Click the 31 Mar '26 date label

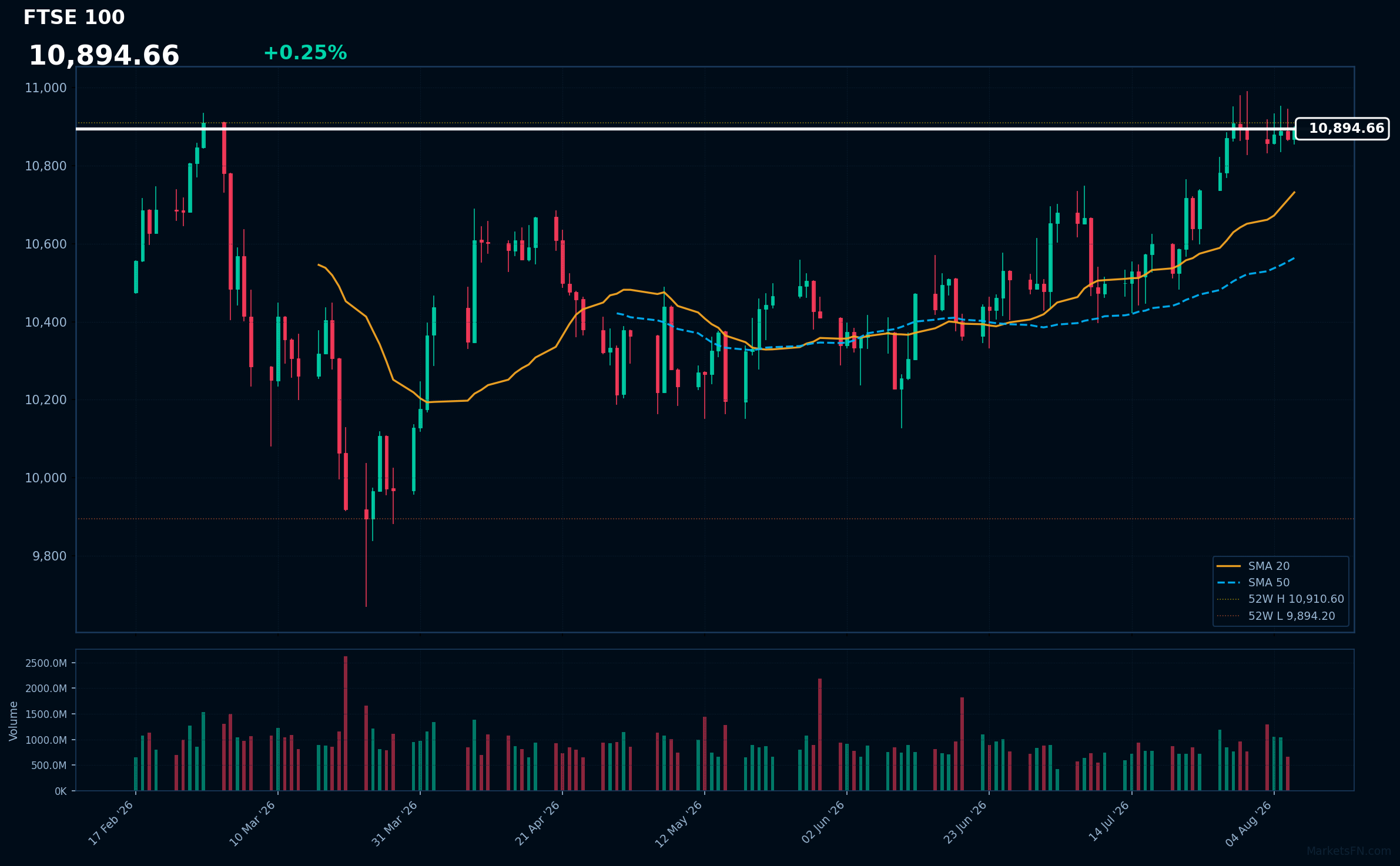pos(395,823)
